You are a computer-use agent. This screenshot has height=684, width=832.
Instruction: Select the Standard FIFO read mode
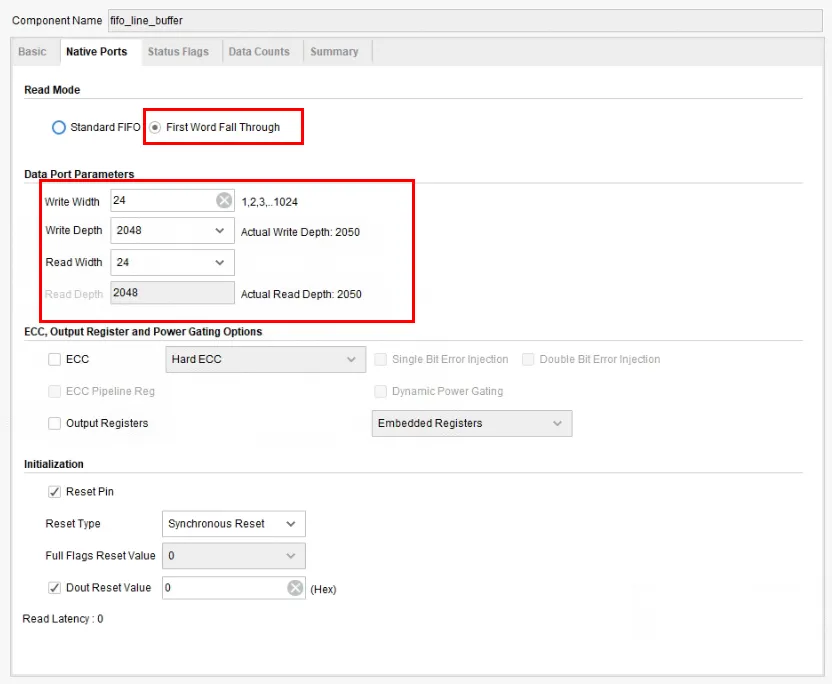coord(59,128)
